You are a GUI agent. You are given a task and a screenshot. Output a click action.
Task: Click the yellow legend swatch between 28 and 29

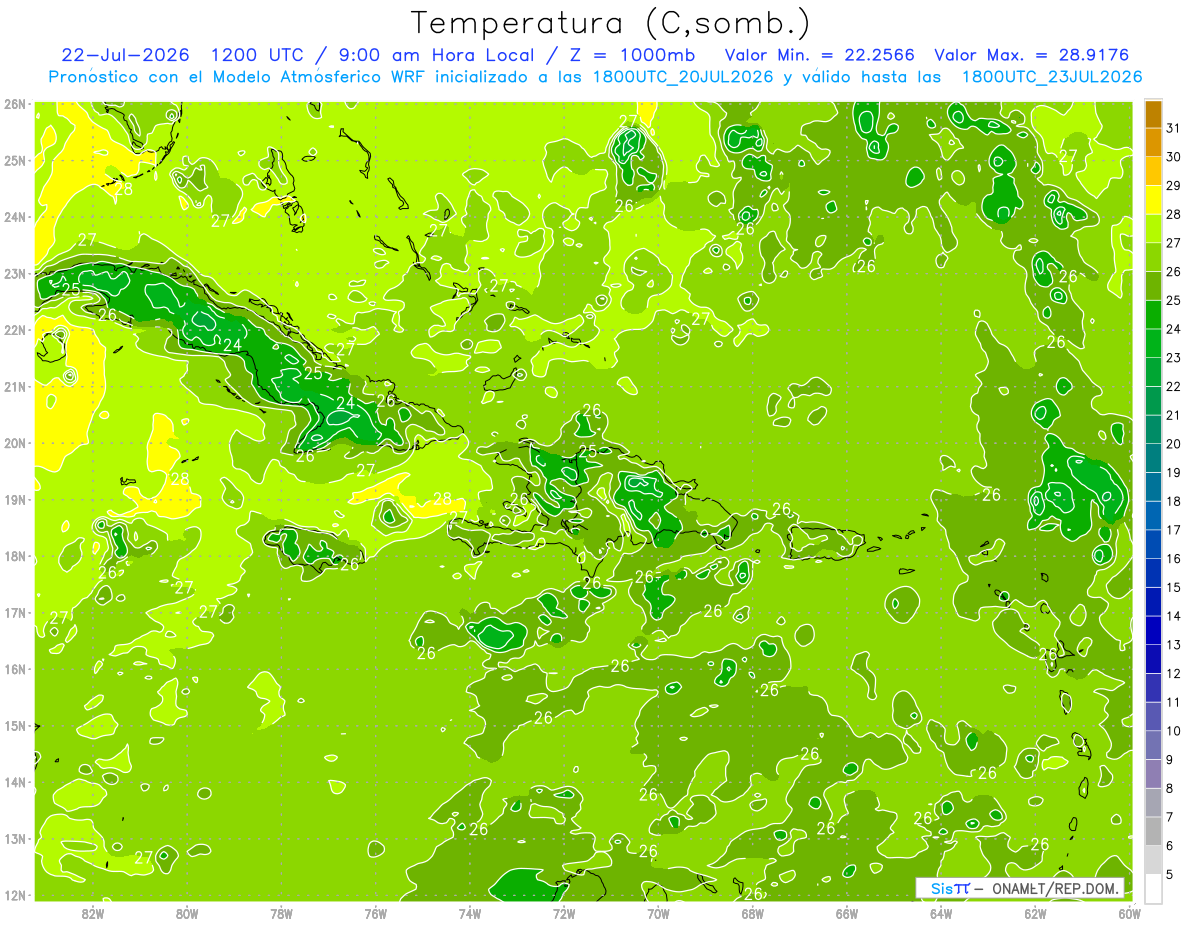[x=1153, y=200]
